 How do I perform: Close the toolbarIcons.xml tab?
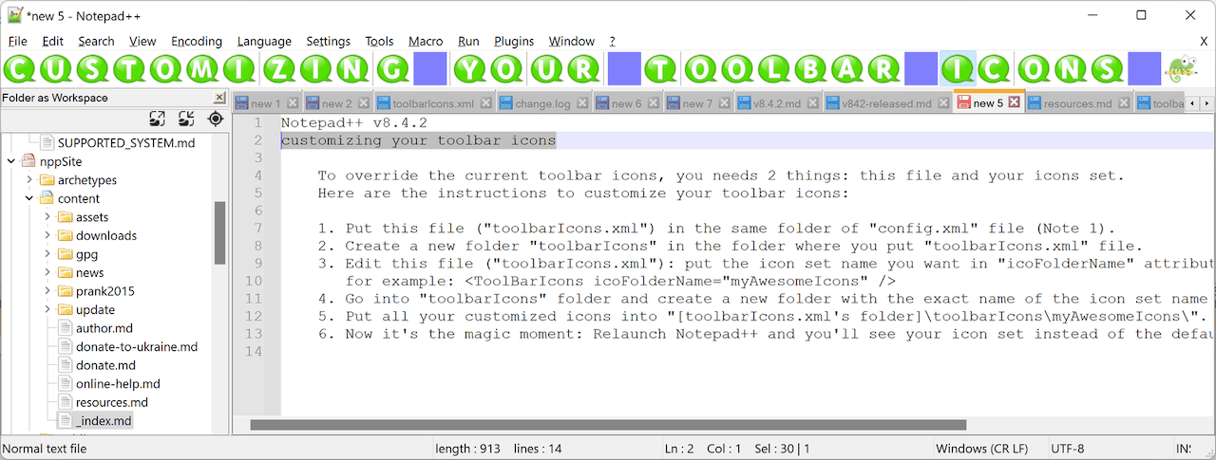(x=485, y=103)
